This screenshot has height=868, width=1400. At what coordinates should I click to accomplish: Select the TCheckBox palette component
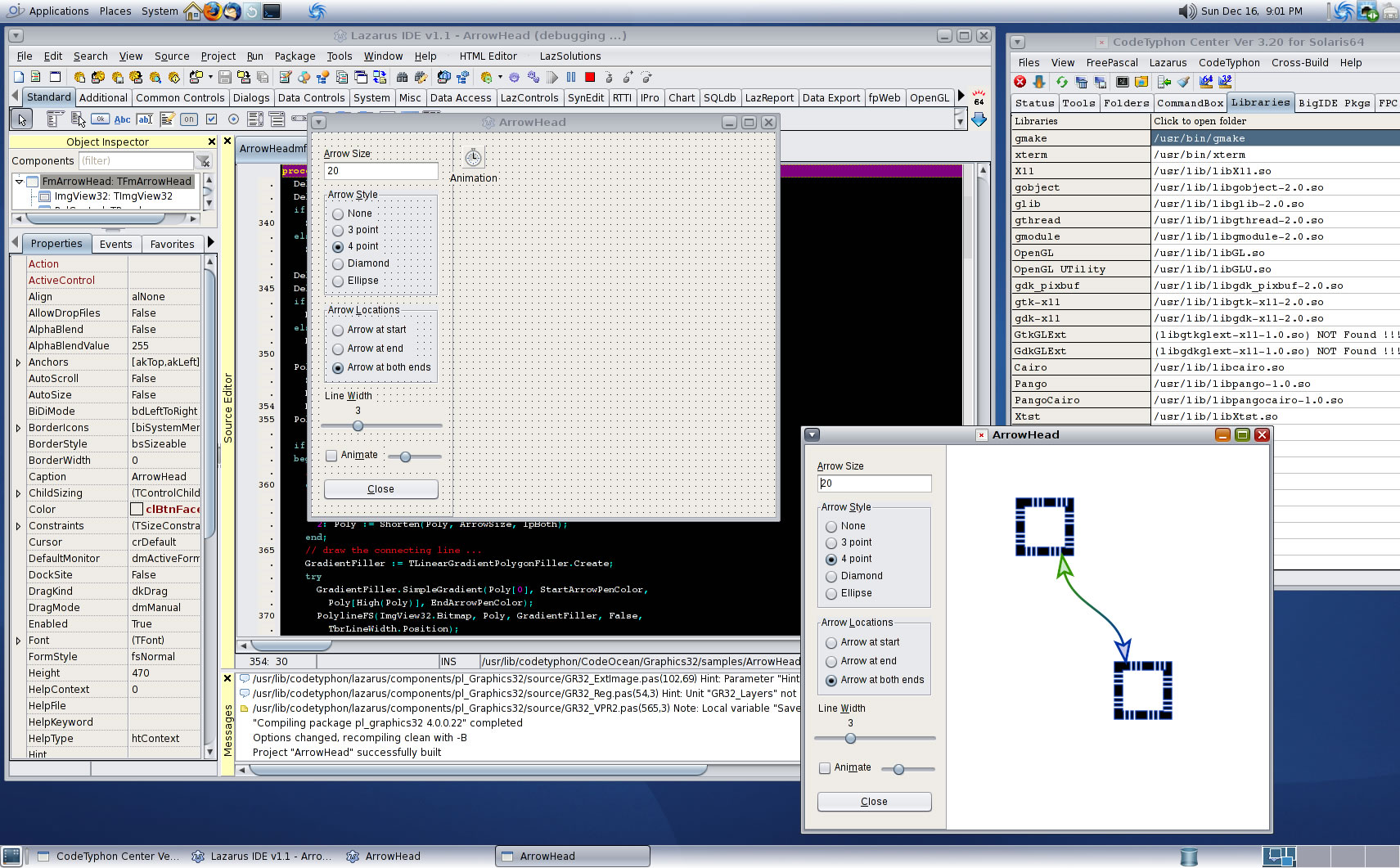(211, 119)
